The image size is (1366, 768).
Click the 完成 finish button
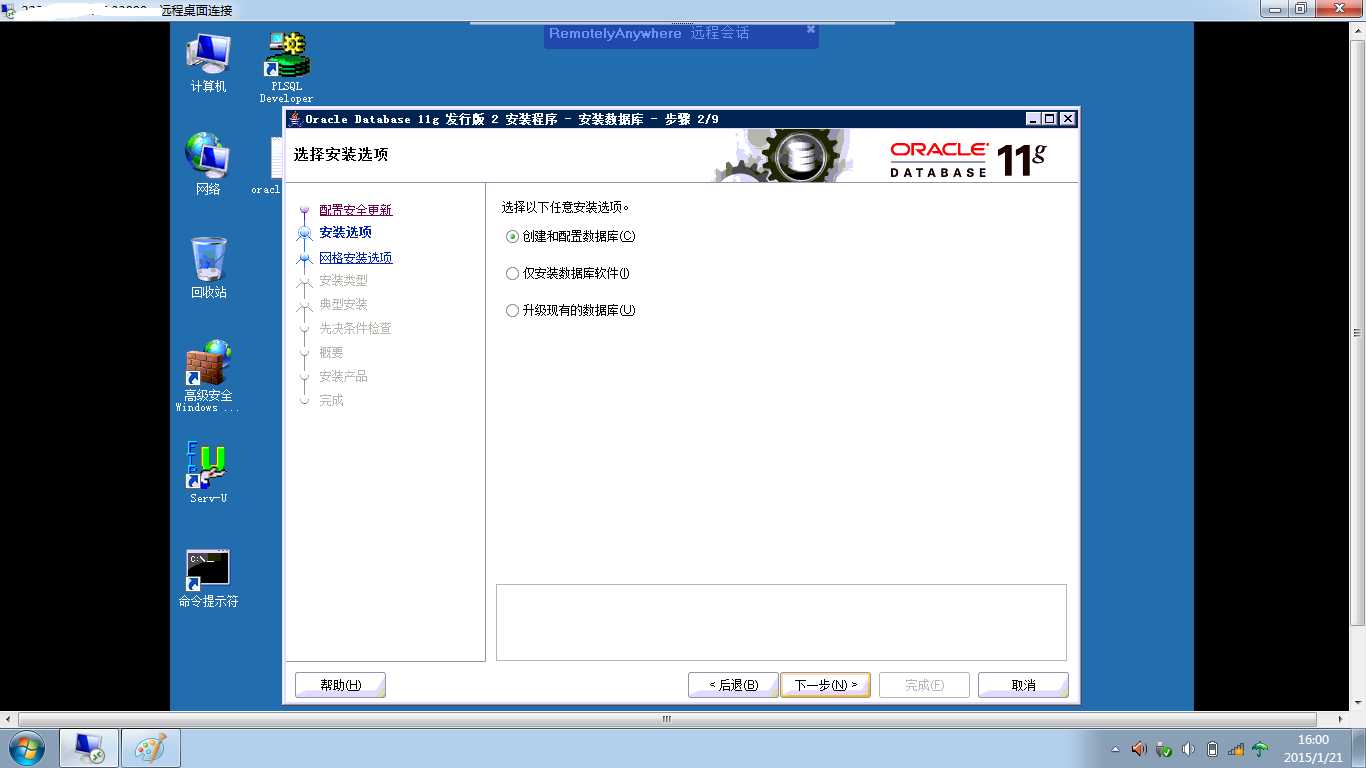pos(924,685)
